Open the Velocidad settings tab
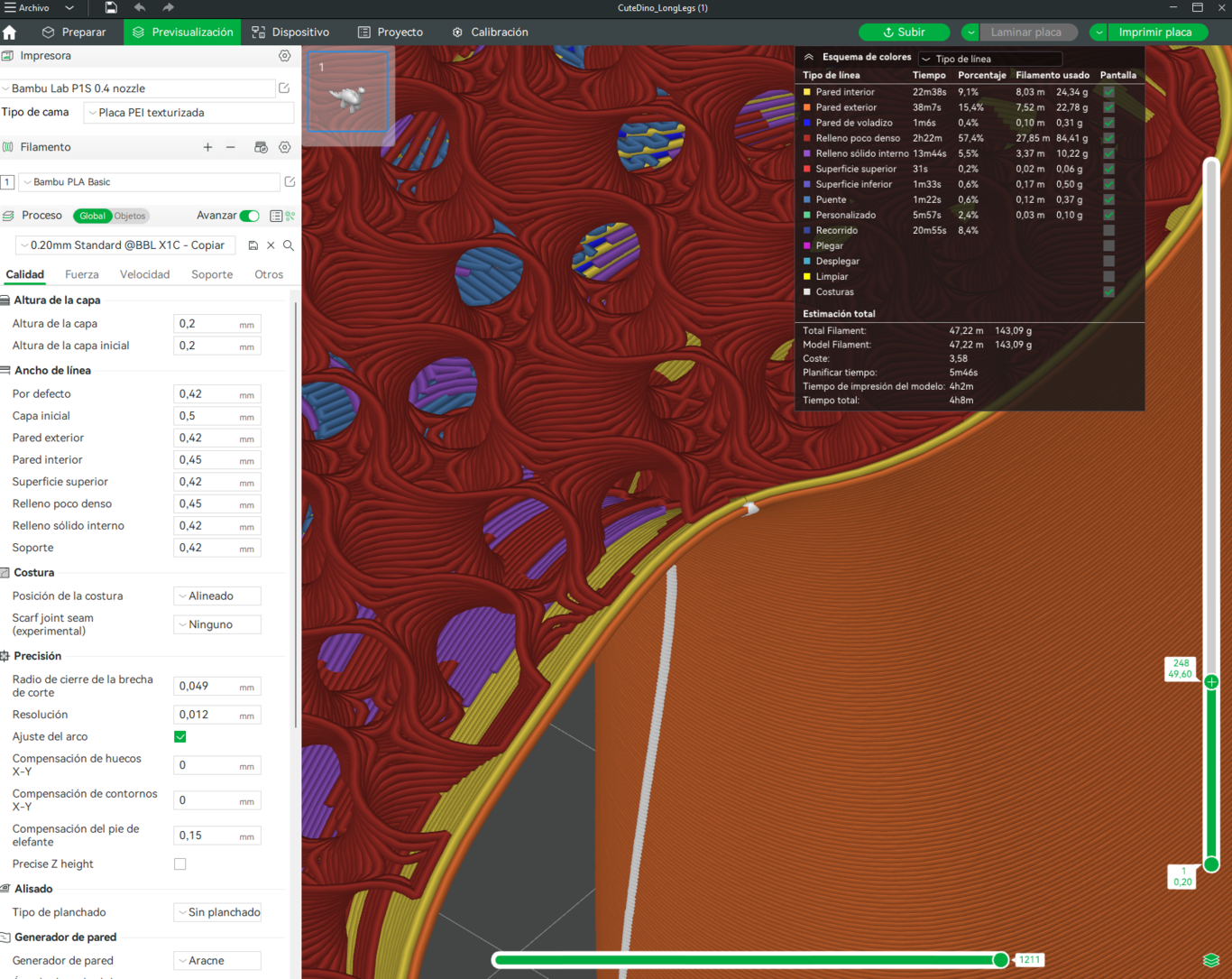1232x979 pixels. [x=144, y=274]
